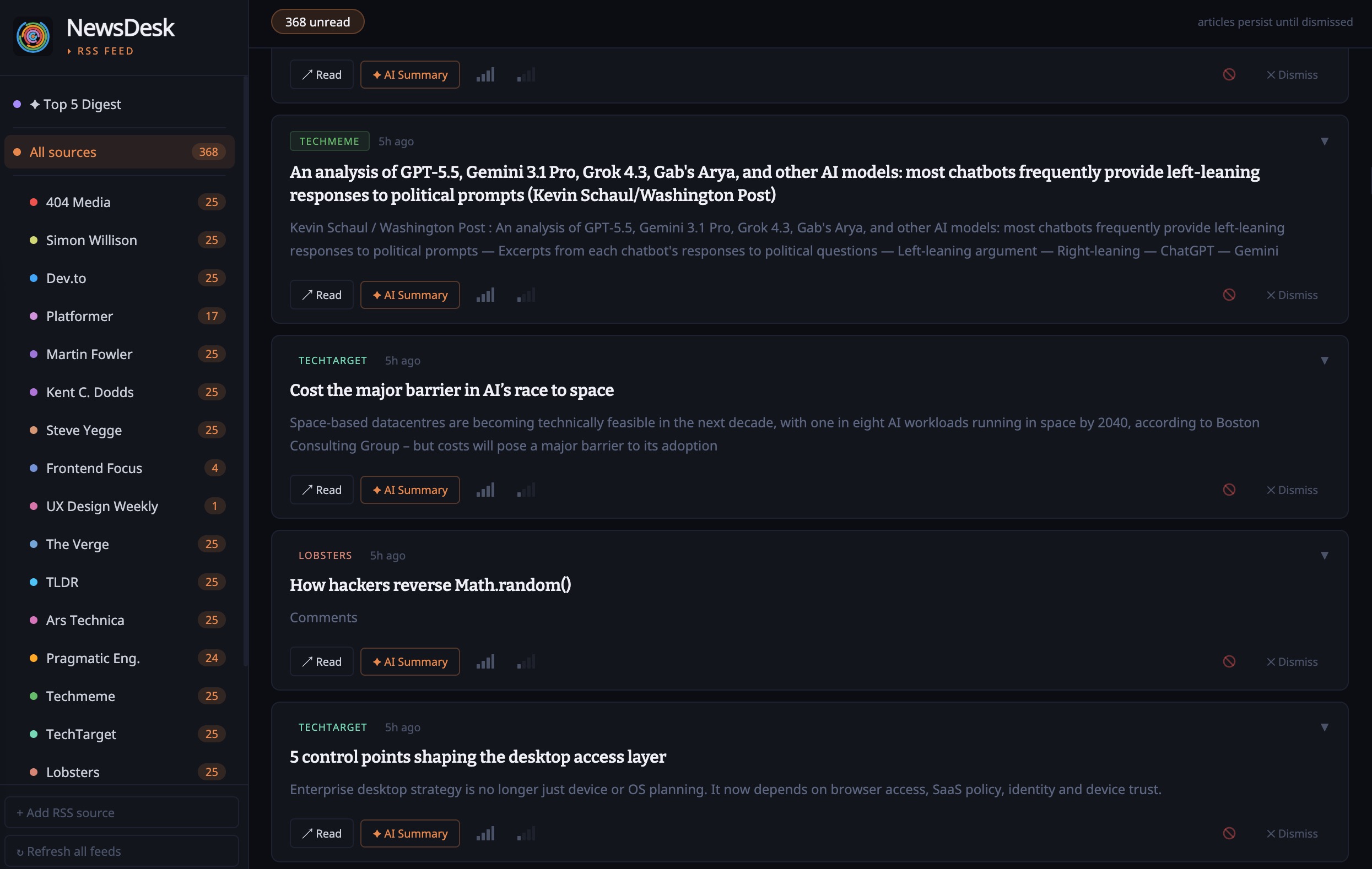This screenshot has height=869, width=1372.
Task: Click the low signal bars icon on the Cost barrier article
Action: click(x=526, y=490)
